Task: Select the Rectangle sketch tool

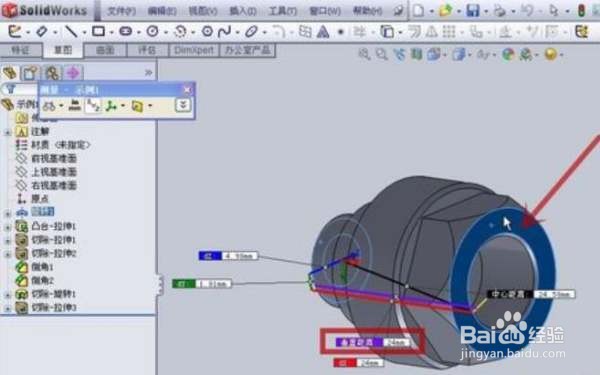Action: (98, 31)
